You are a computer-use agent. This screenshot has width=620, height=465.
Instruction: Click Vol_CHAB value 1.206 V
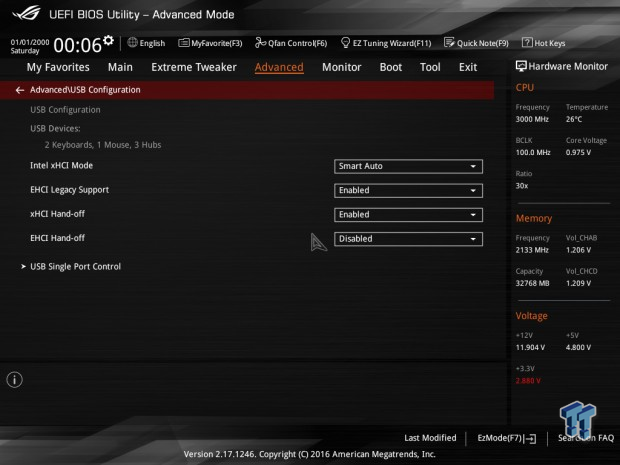[x=578, y=250]
